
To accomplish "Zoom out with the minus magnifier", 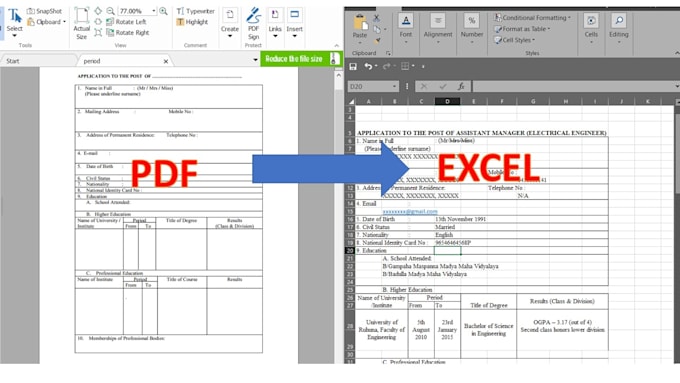I will tap(111, 11).
